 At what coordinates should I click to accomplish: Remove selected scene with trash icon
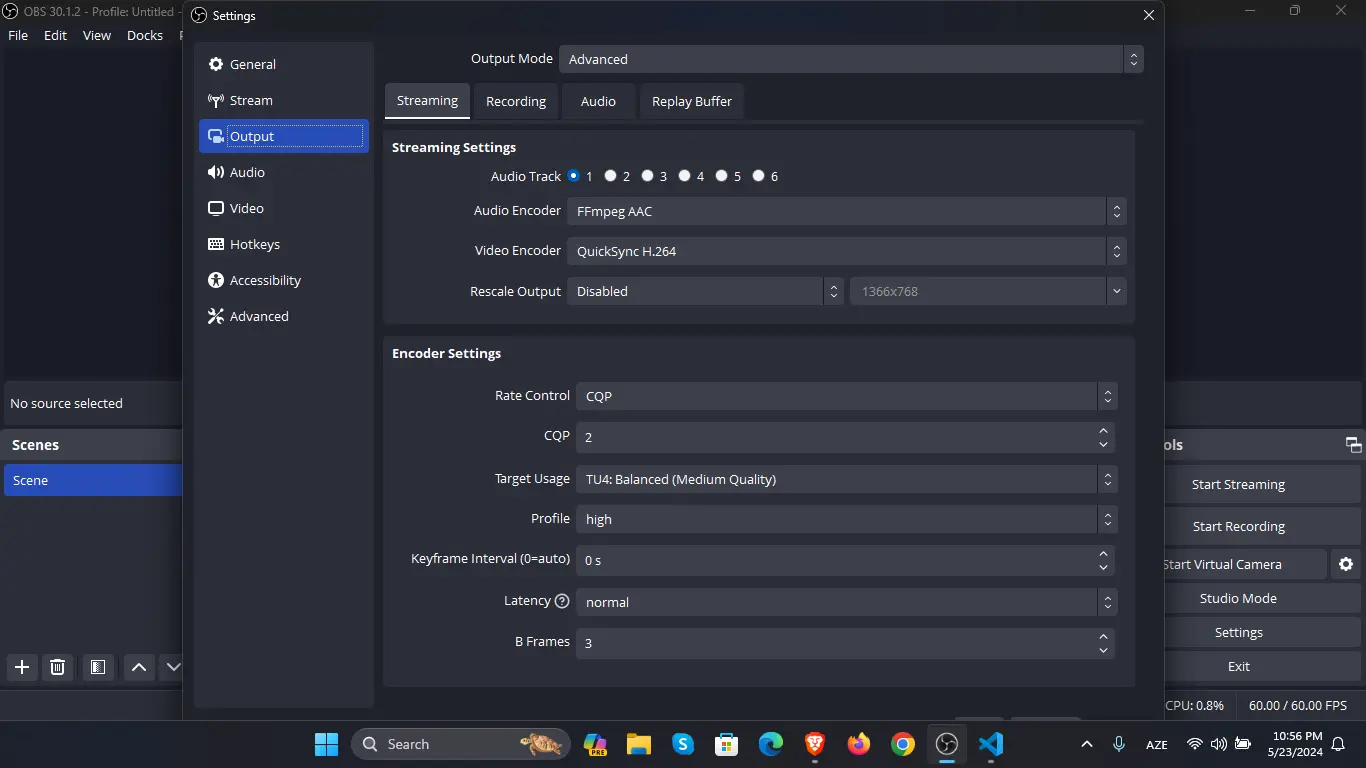coord(58,667)
